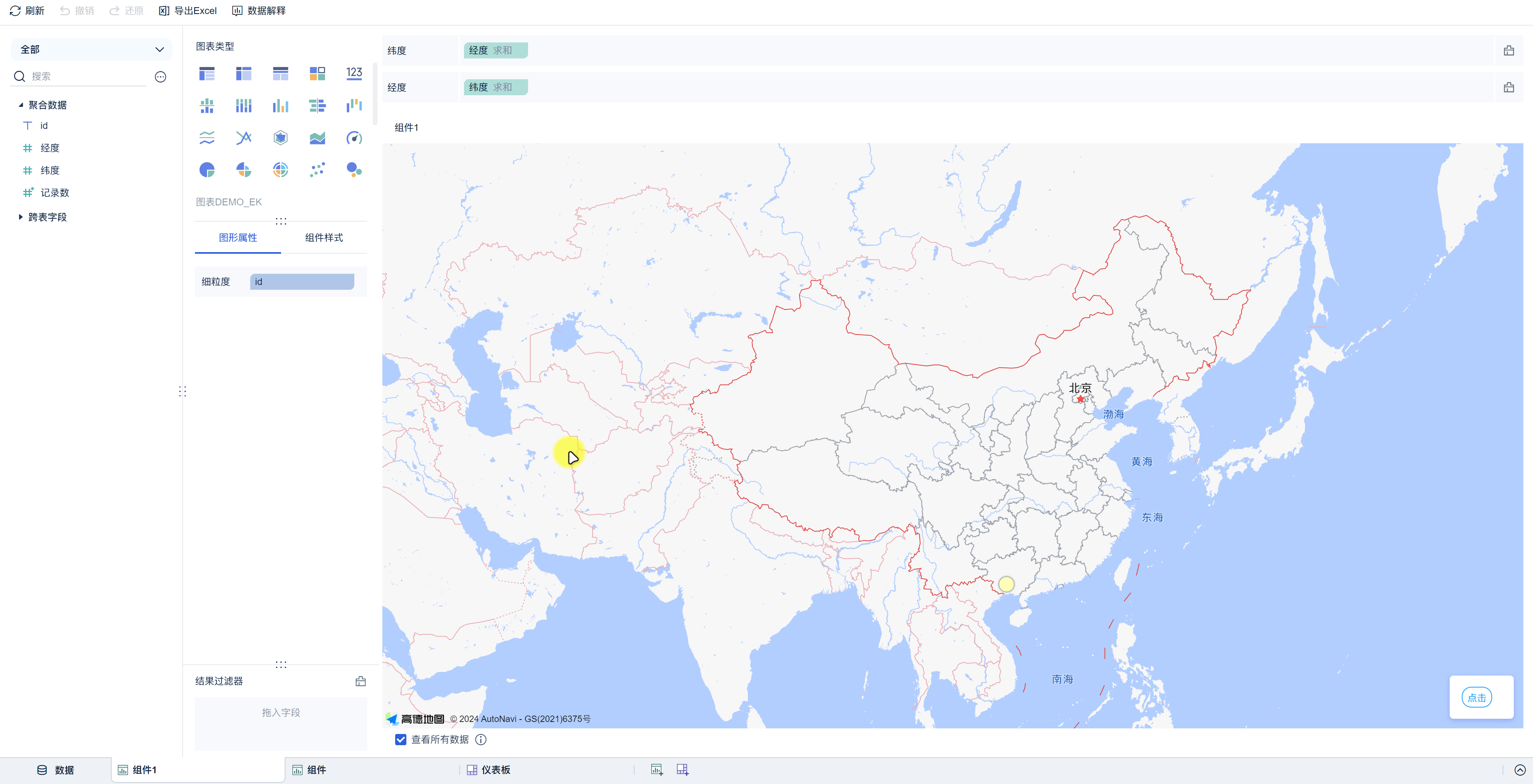
Task: Select the scatter plot chart icon
Action: pos(317,170)
